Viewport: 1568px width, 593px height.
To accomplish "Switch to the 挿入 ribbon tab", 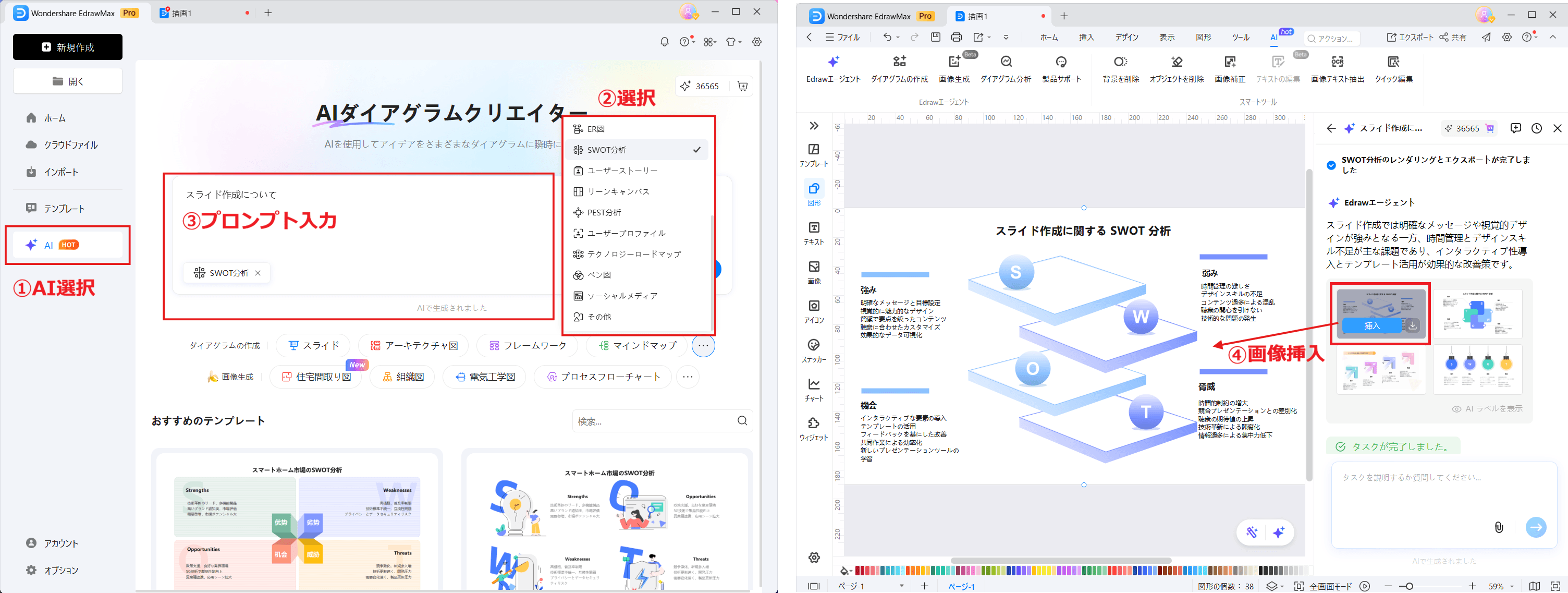I will [x=1086, y=37].
